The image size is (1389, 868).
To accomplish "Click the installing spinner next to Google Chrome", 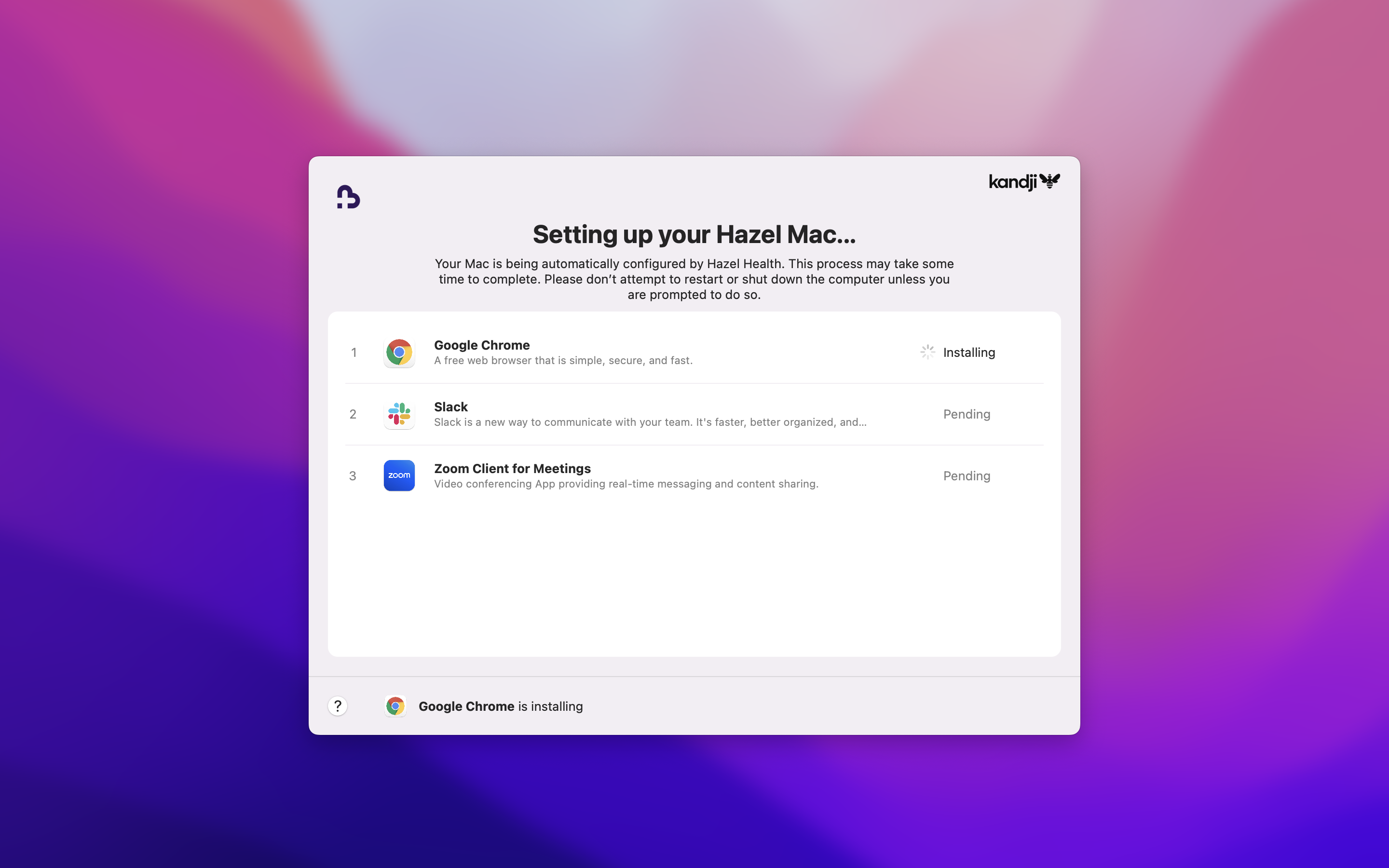I will (927, 352).
